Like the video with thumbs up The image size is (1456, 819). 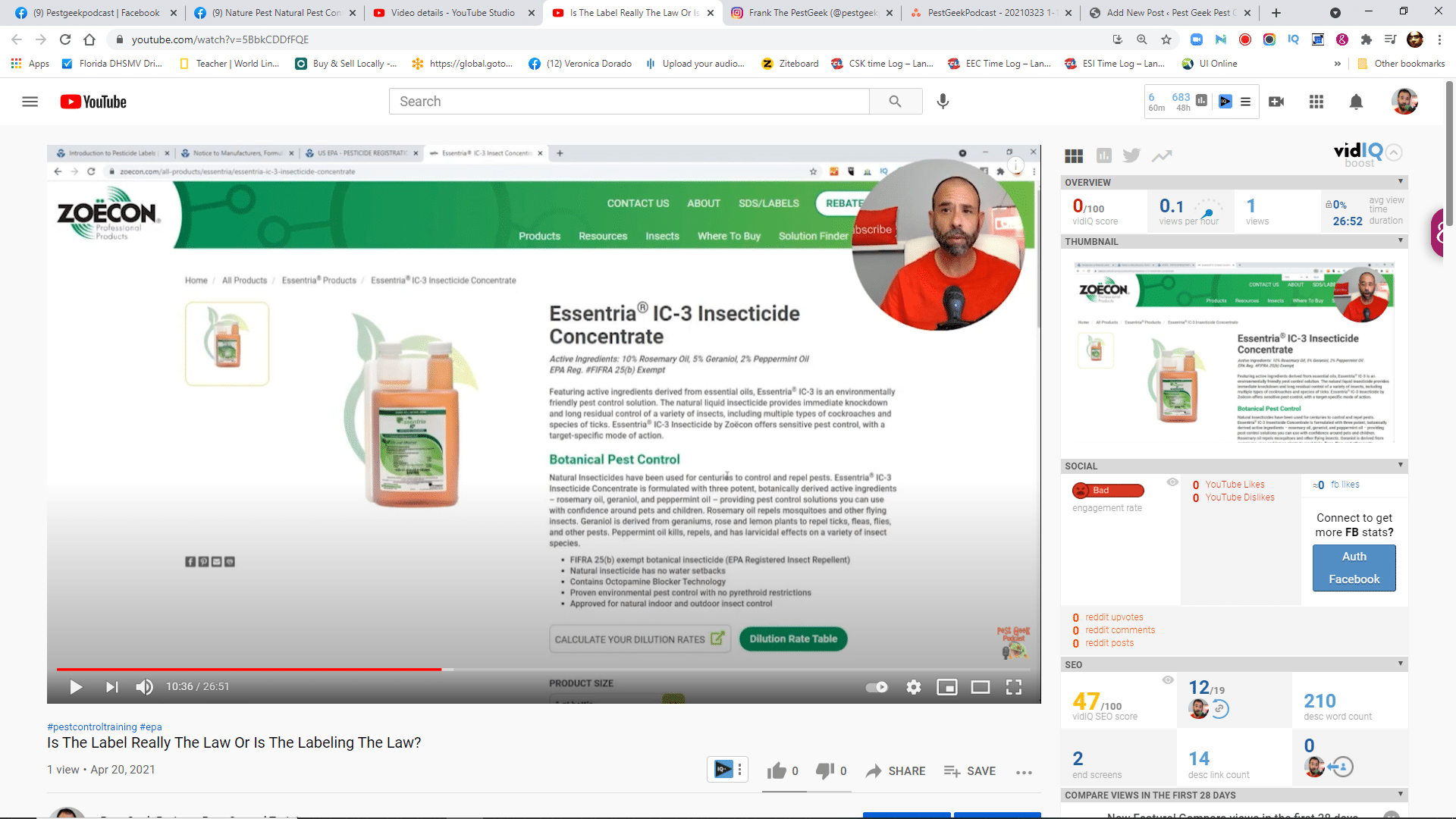pyautogui.click(x=777, y=771)
